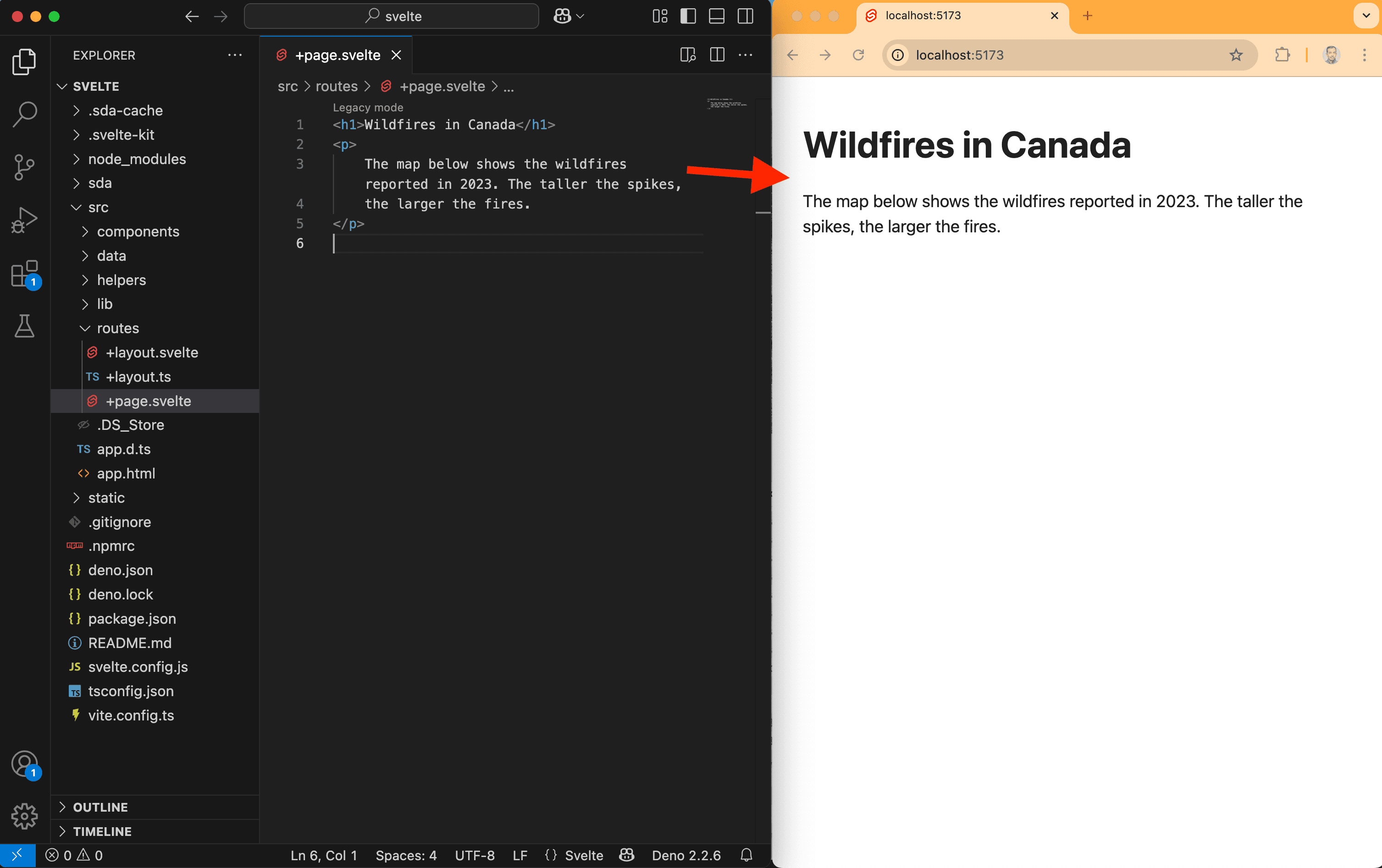The height and width of the screenshot is (868, 1382).
Task: Expand the sda folder
Action: (100, 183)
